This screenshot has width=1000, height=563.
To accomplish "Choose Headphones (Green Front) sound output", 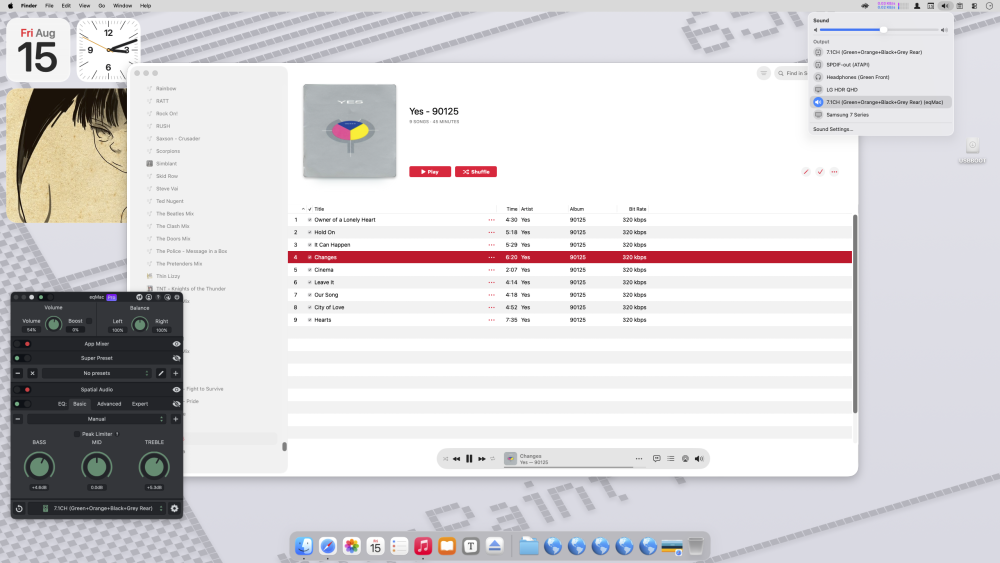I will coord(881,77).
